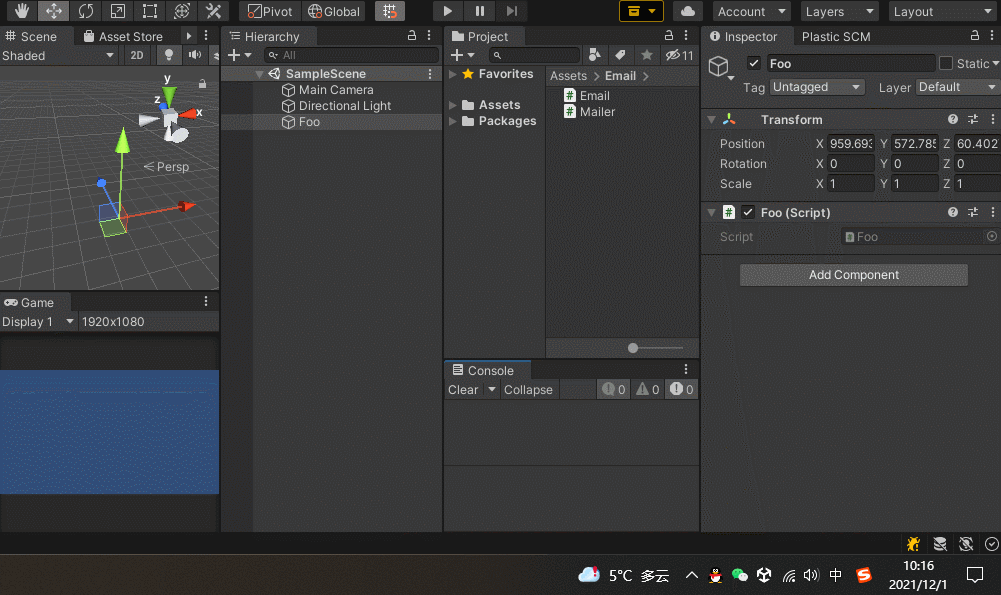Viewport: 1001px width, 595px height.
Task: Select the Scale tool
Action: (117, 11)
